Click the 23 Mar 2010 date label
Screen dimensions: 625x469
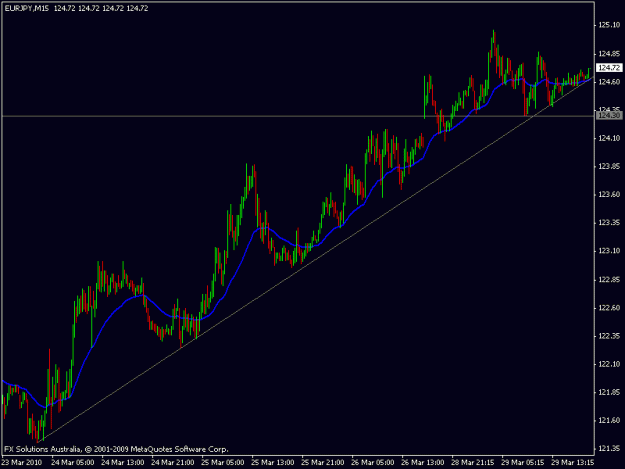(x=22, y=463)
